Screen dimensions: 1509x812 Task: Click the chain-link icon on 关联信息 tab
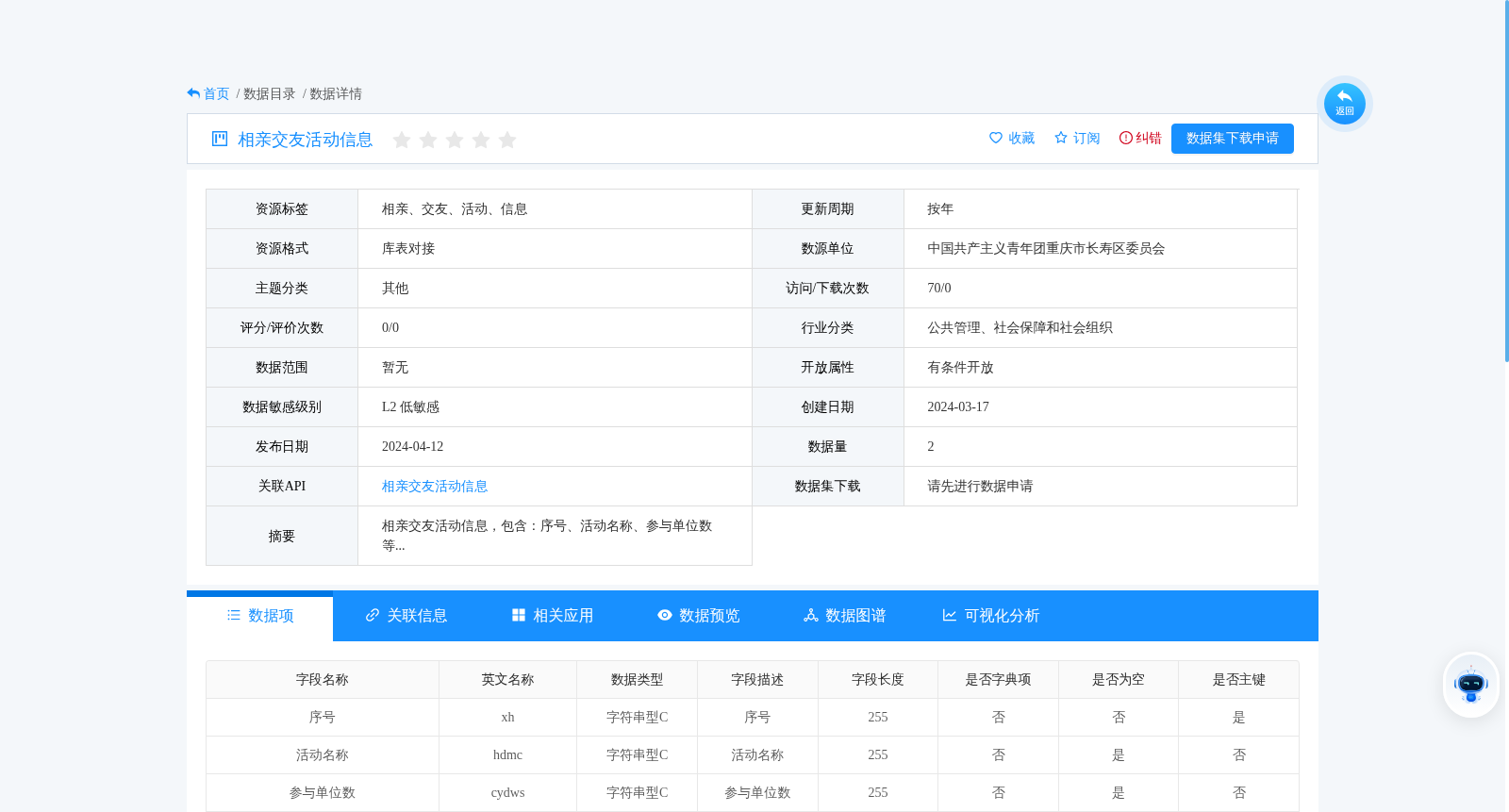point(373,615)
